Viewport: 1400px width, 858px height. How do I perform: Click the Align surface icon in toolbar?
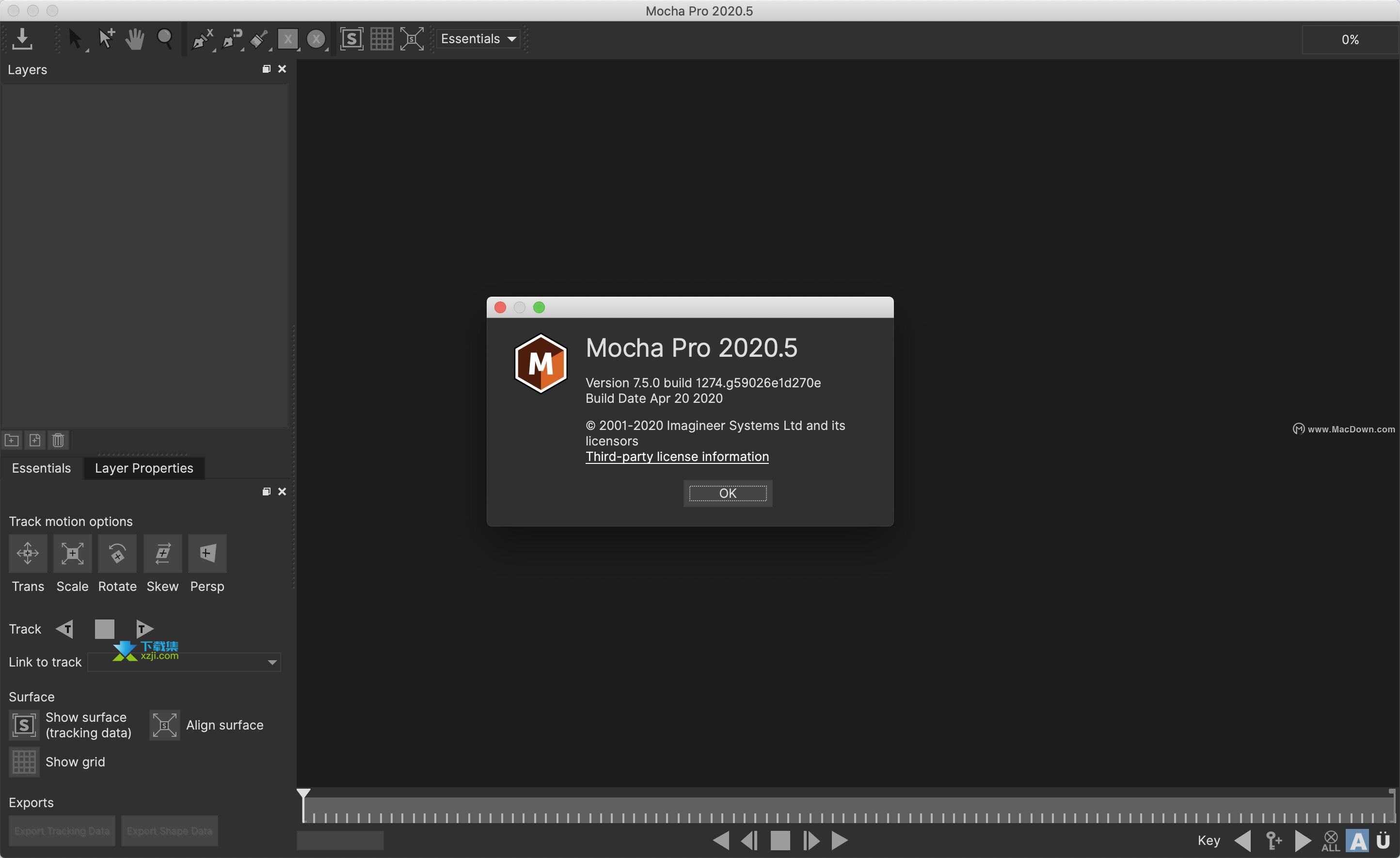412,39
